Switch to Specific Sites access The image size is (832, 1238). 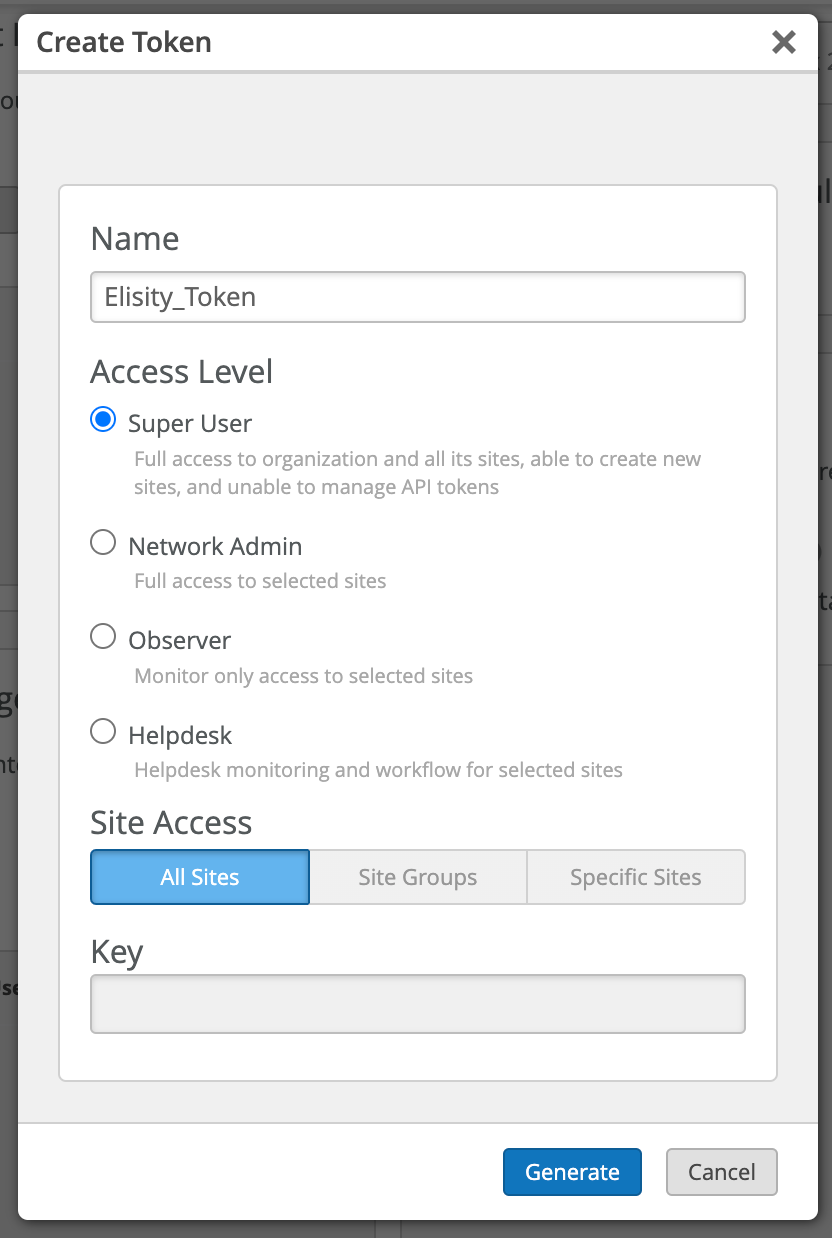(x=635, y=877)
